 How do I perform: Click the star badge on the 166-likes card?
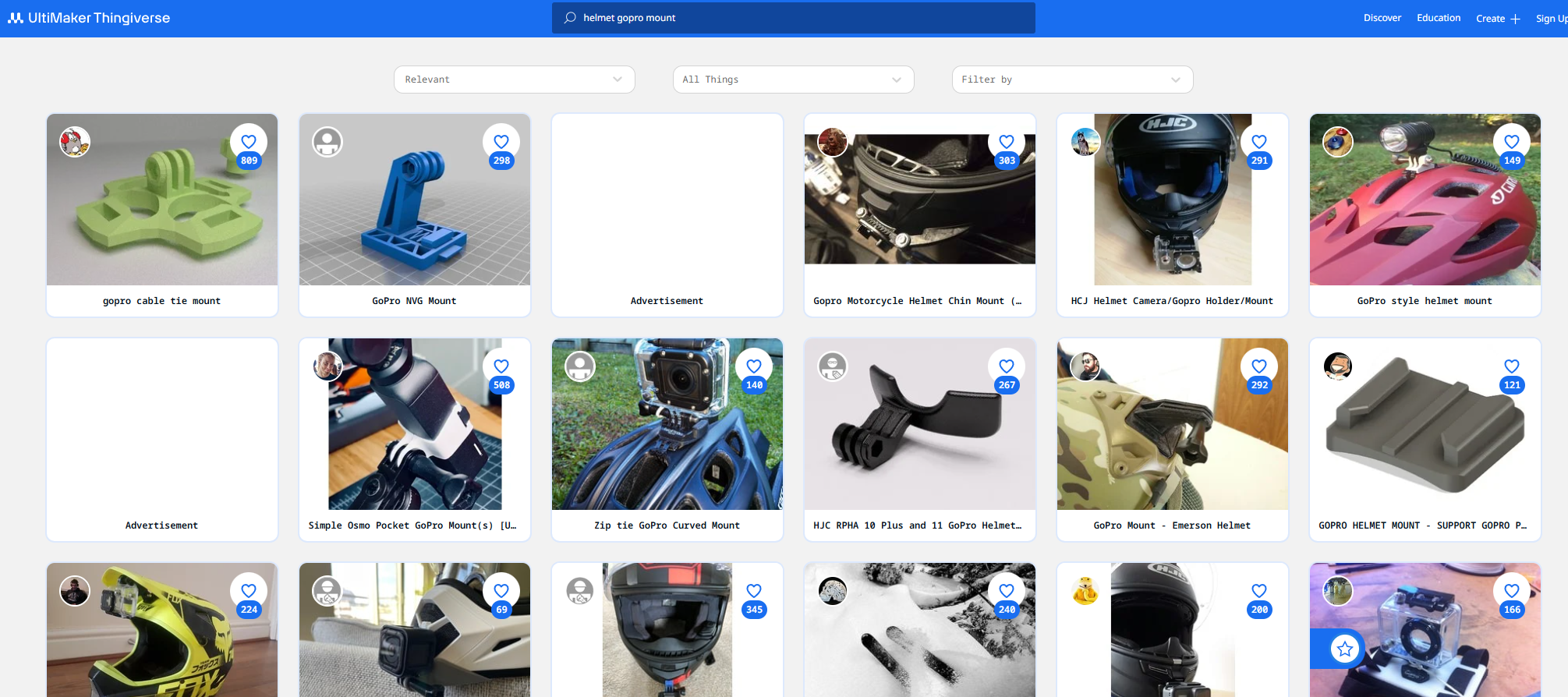(x=1345, y=649)
